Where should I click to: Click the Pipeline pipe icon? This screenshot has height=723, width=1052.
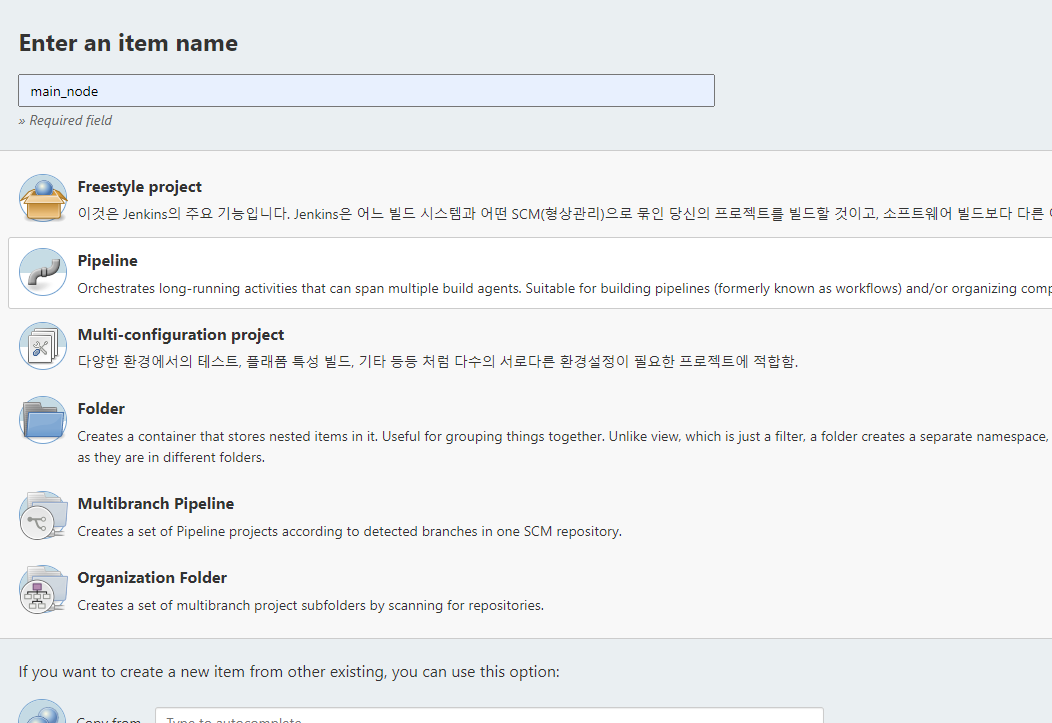click(x=43, y=272)
